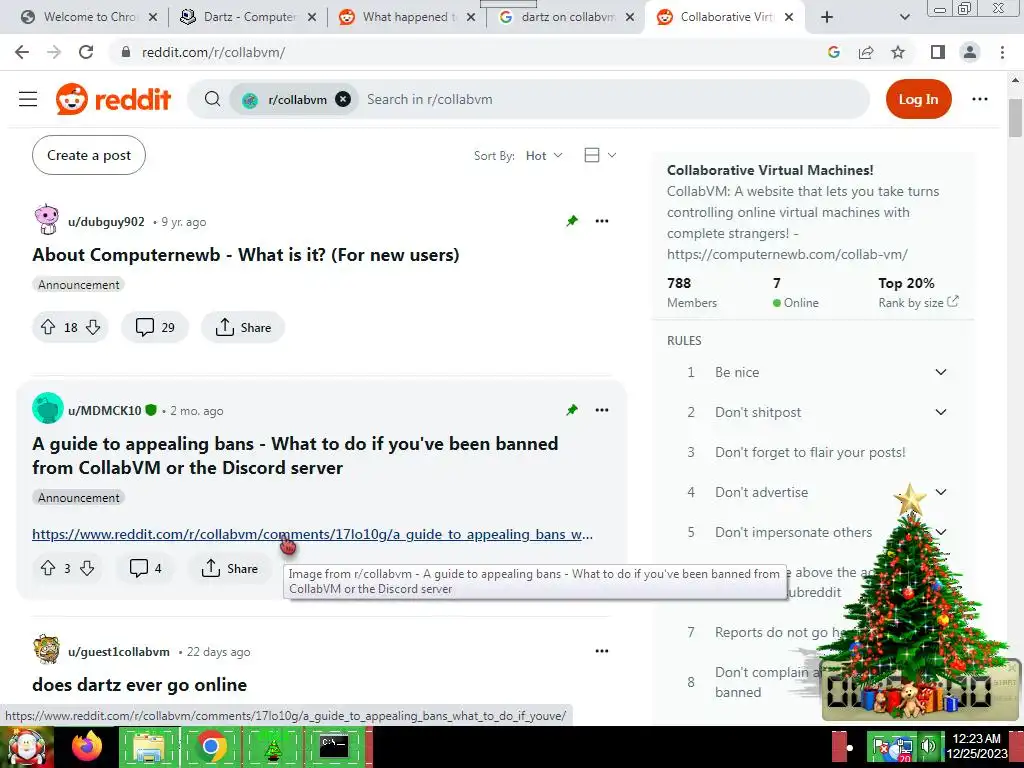Click the Create a post button
The height and width of the screenshot is (768, 1024).
tap(89, 155)
